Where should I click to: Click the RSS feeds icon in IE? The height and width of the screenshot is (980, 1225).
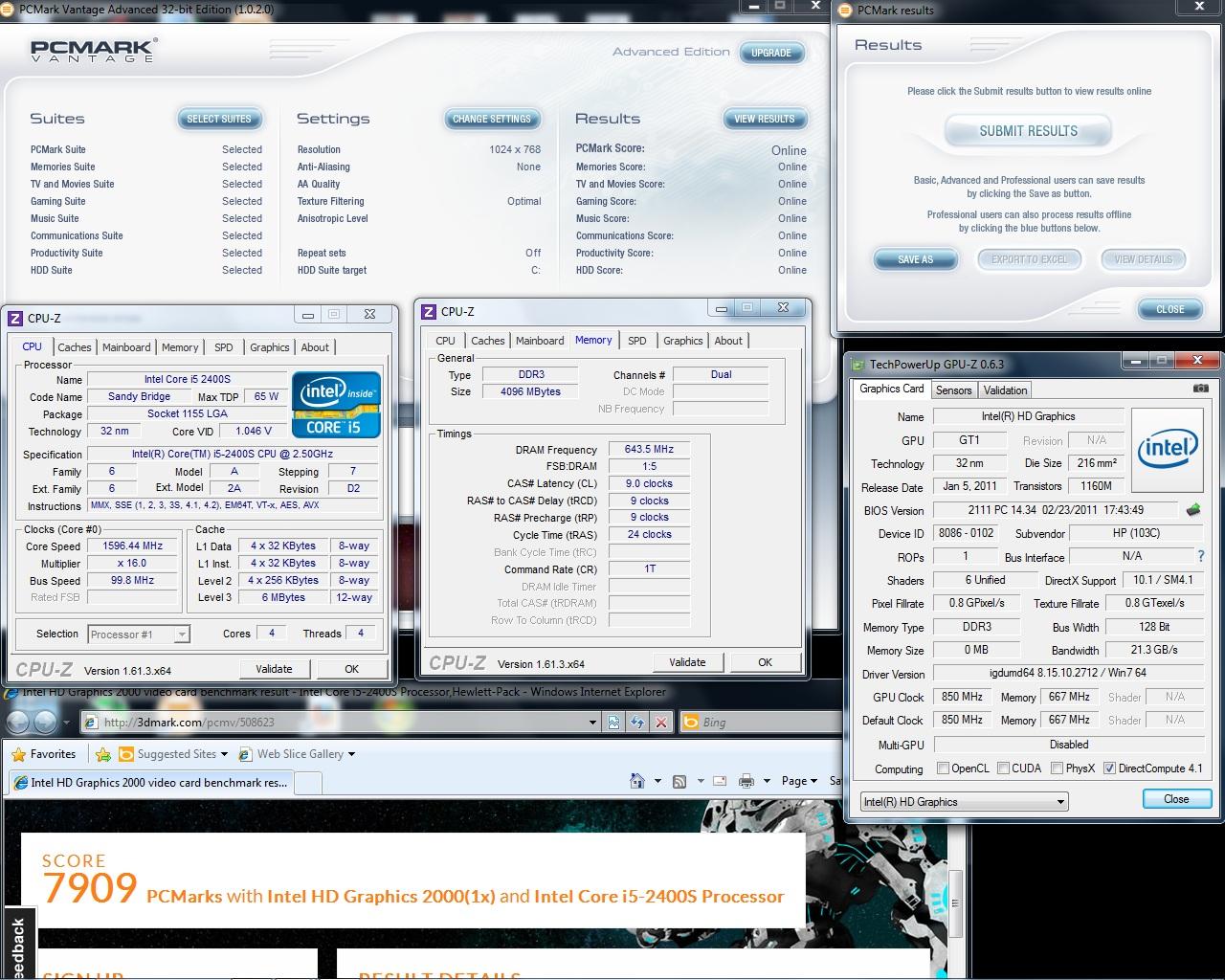[679, 781]
